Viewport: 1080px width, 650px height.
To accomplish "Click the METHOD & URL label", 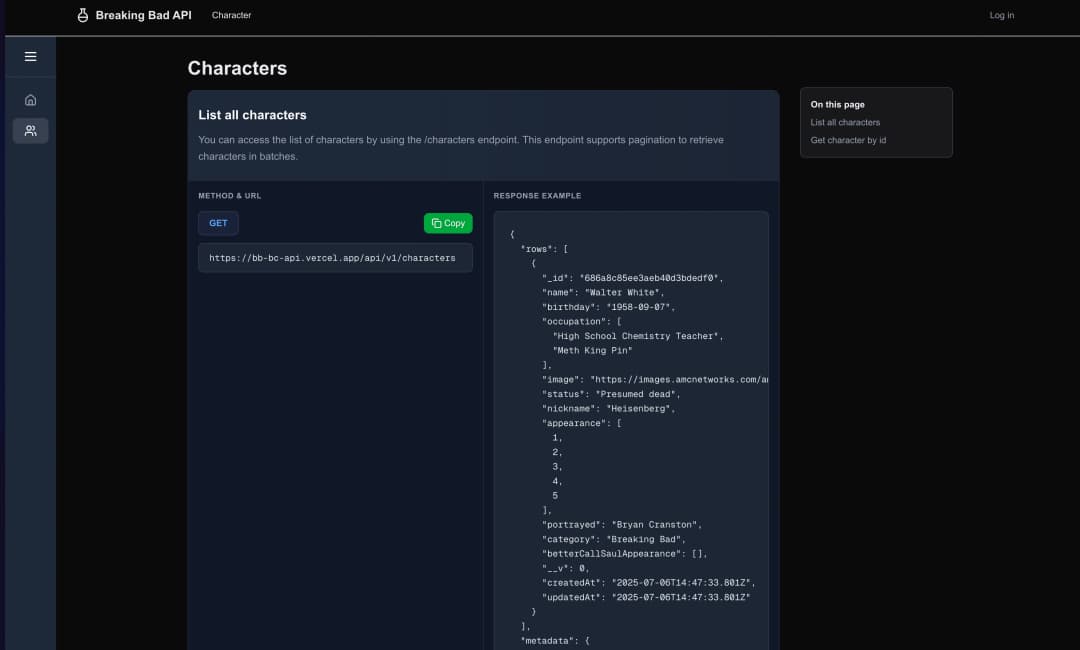I will (229, 196).
